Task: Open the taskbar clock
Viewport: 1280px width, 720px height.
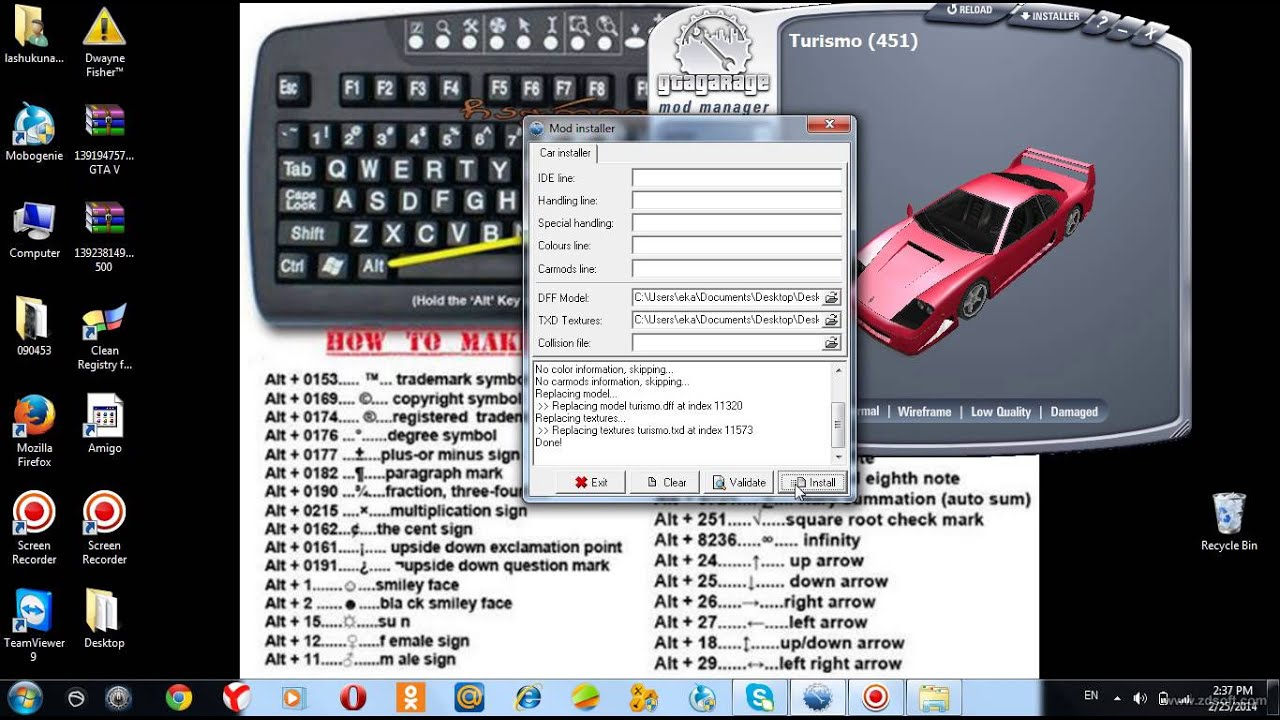Action: coord(1232,697)
